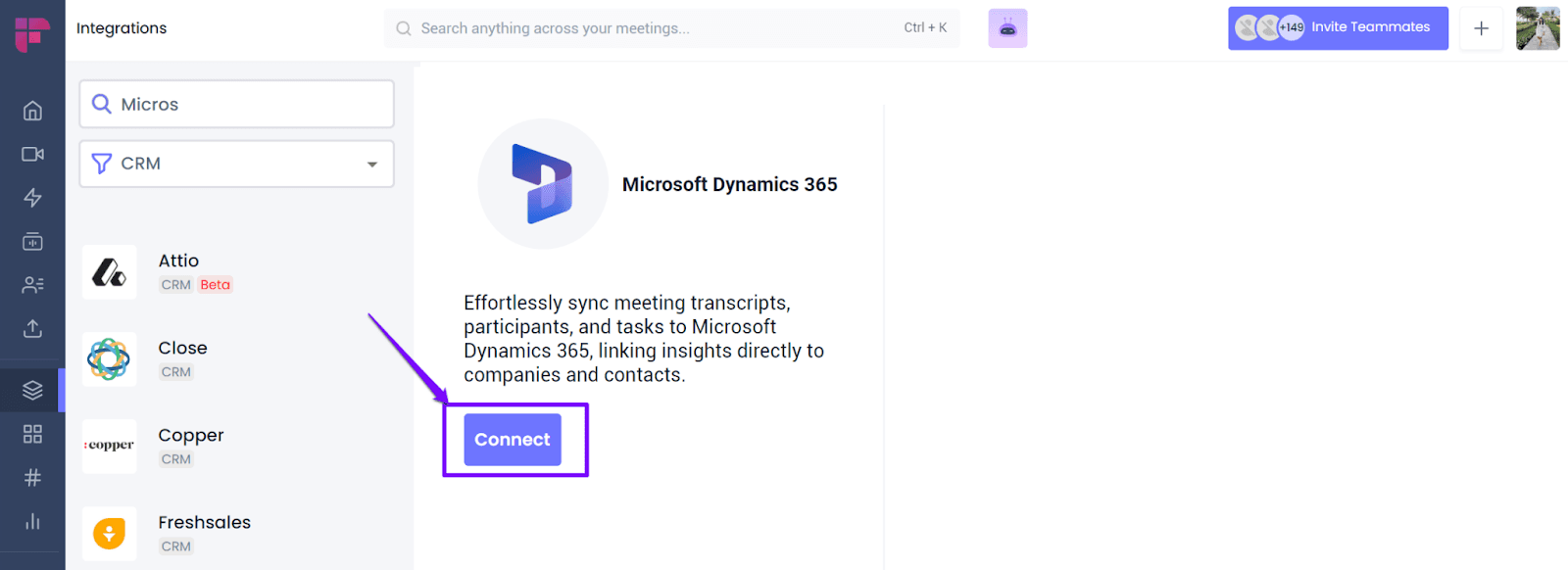Click the Copper logo icon
The image size is (1568, 570).
click(x=110, y=447)
